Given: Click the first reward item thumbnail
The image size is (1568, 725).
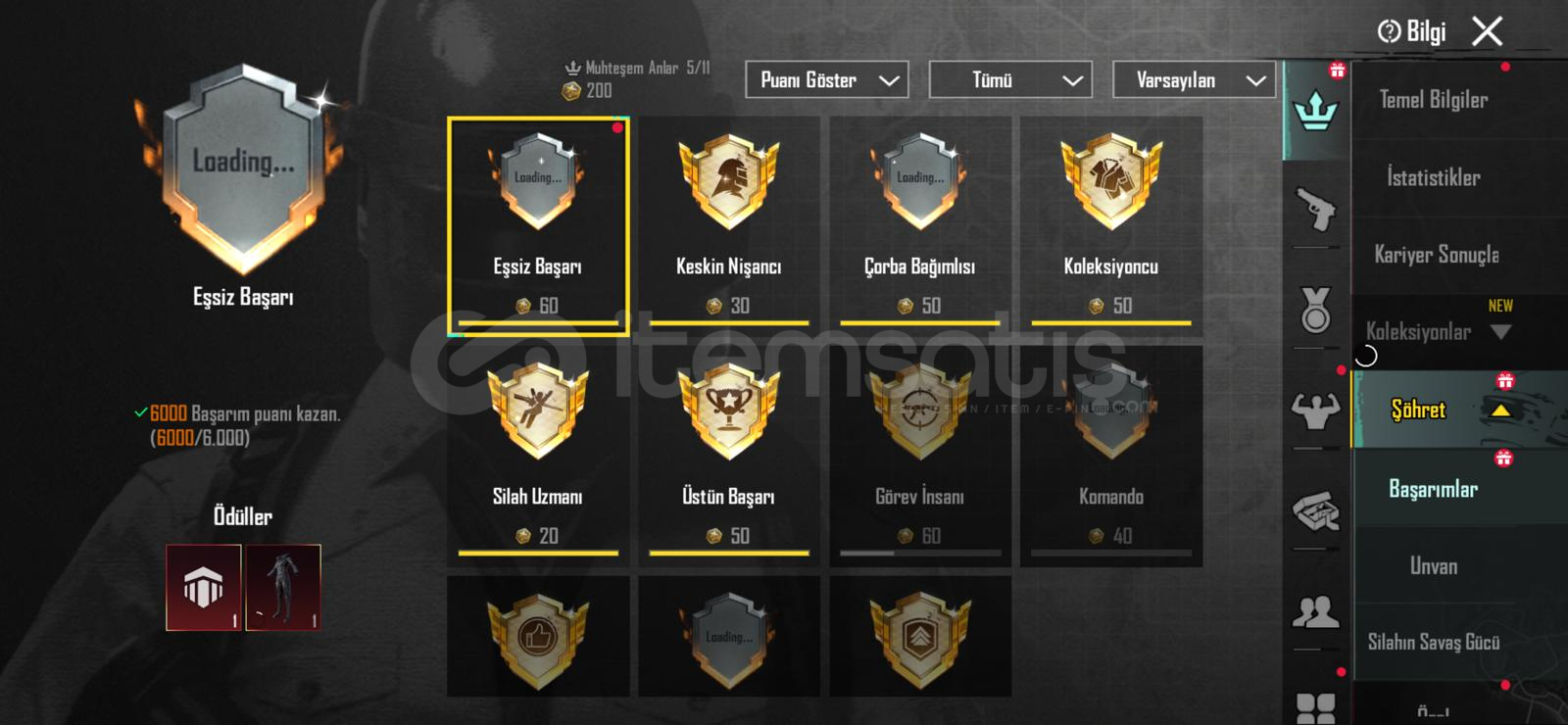Looking at the screenshot, I should [204, 588].
